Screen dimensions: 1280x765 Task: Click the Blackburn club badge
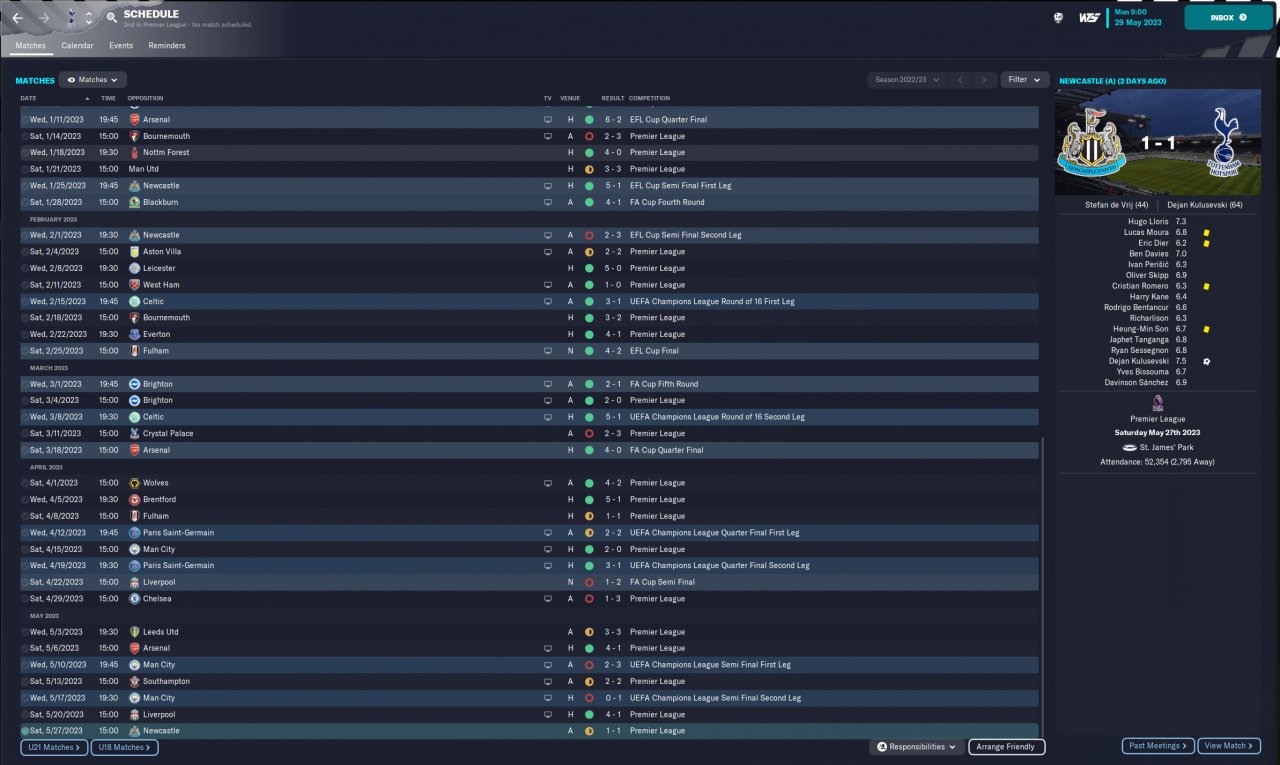point(135,202)
